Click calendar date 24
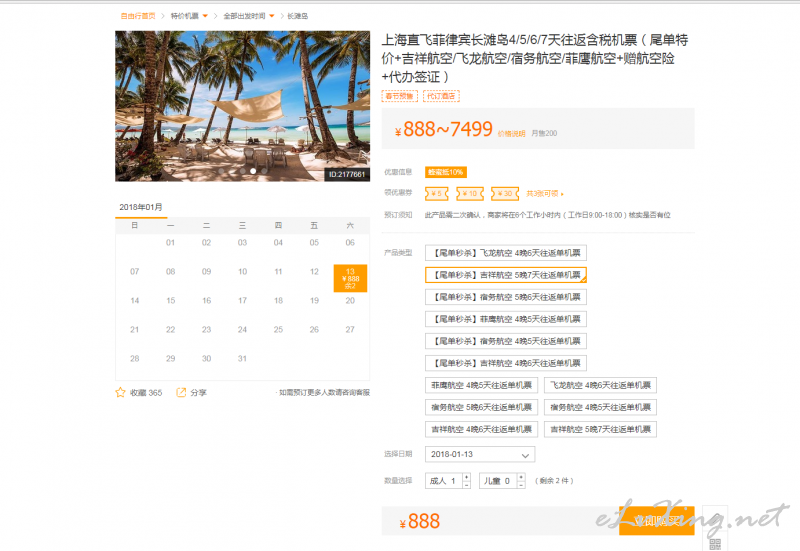Screen dimensions: 800x551 tap(242, 330)
